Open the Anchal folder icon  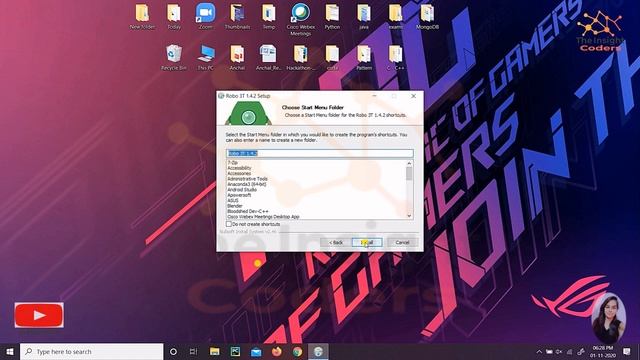point(237,57)
